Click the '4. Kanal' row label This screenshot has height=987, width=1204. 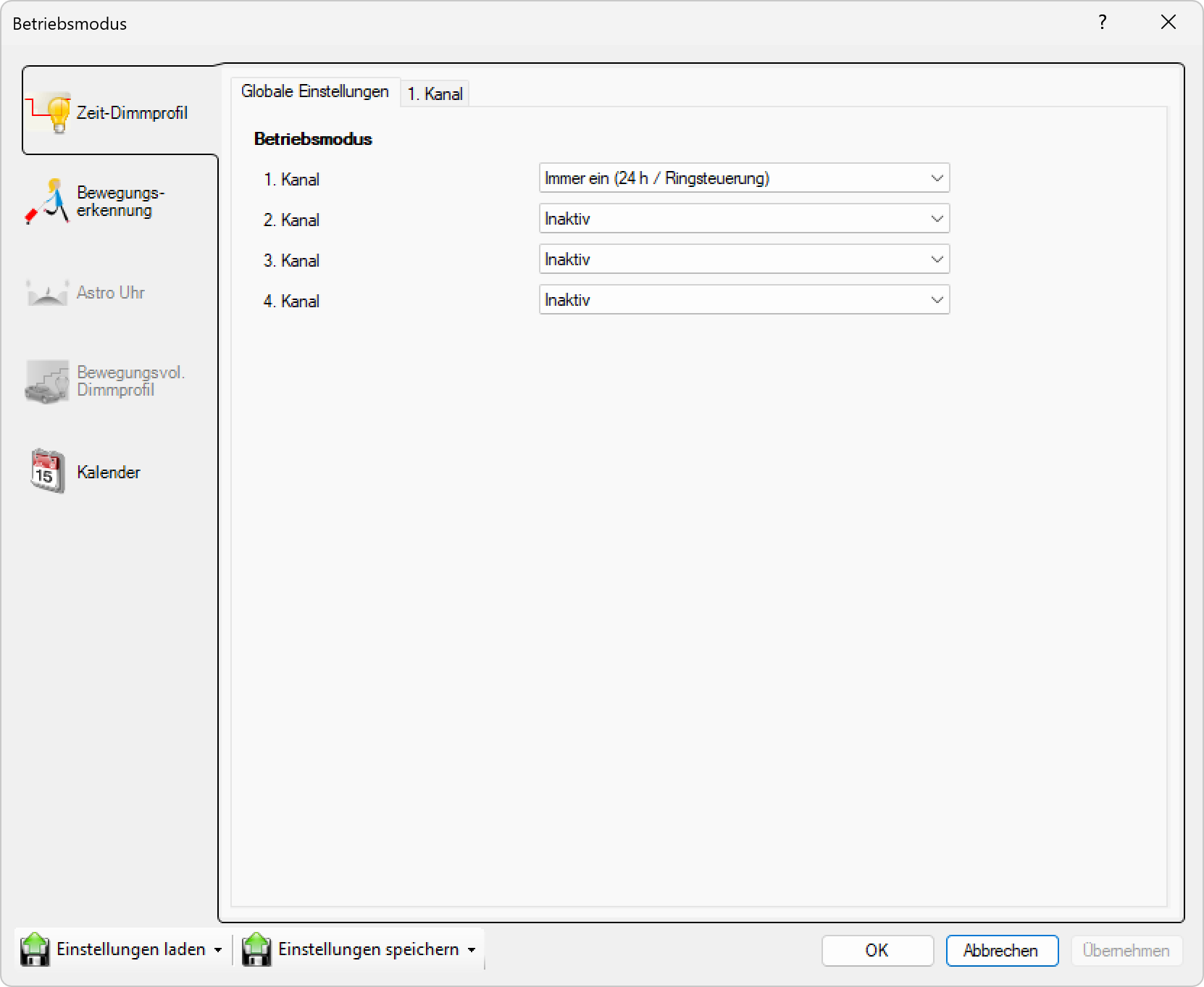(291, 301)
